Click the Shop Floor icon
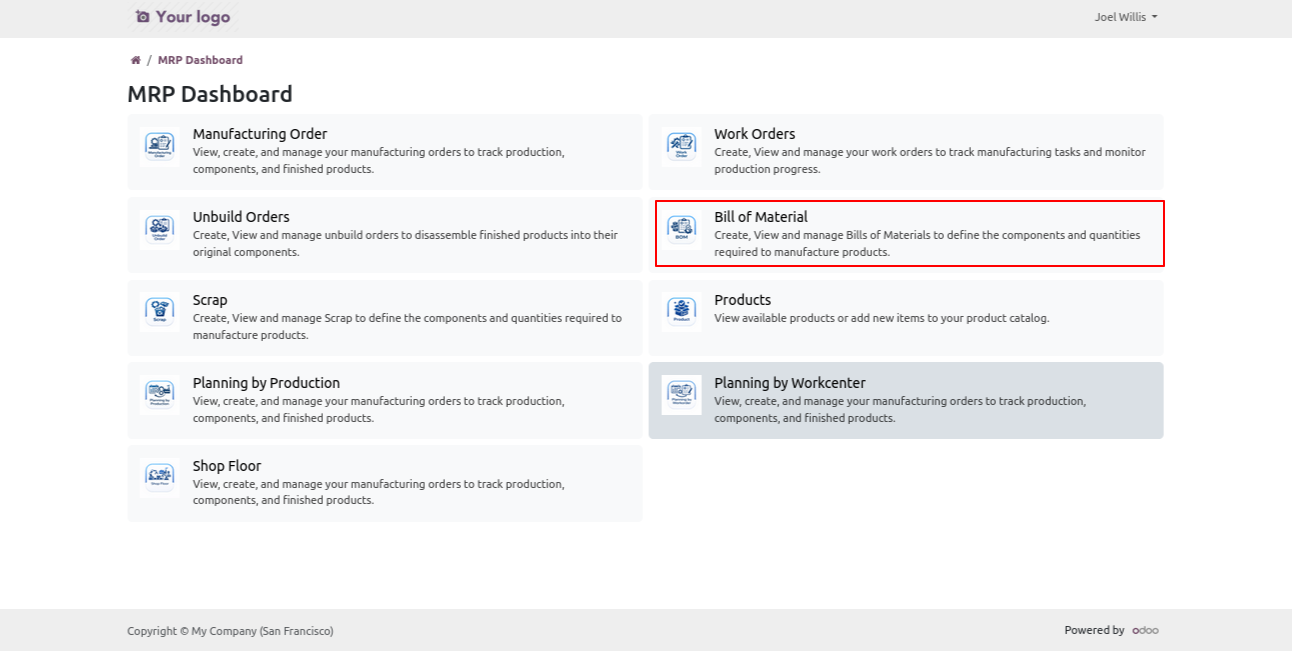The image size is (1292, 651). tap(160, 478)
